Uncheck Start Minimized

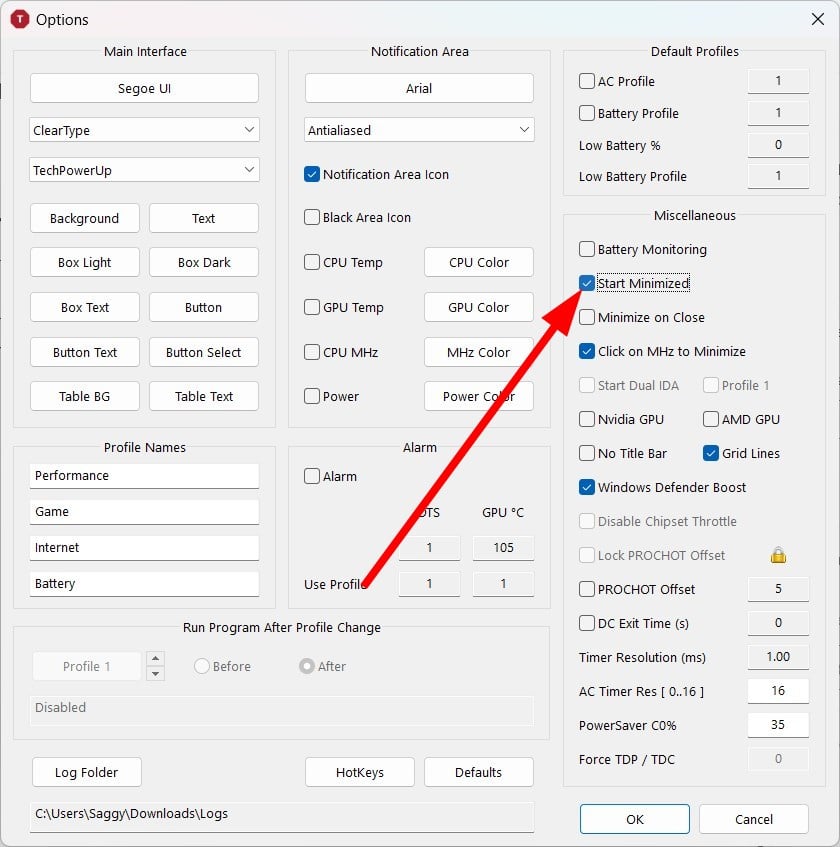coord(586,283)
